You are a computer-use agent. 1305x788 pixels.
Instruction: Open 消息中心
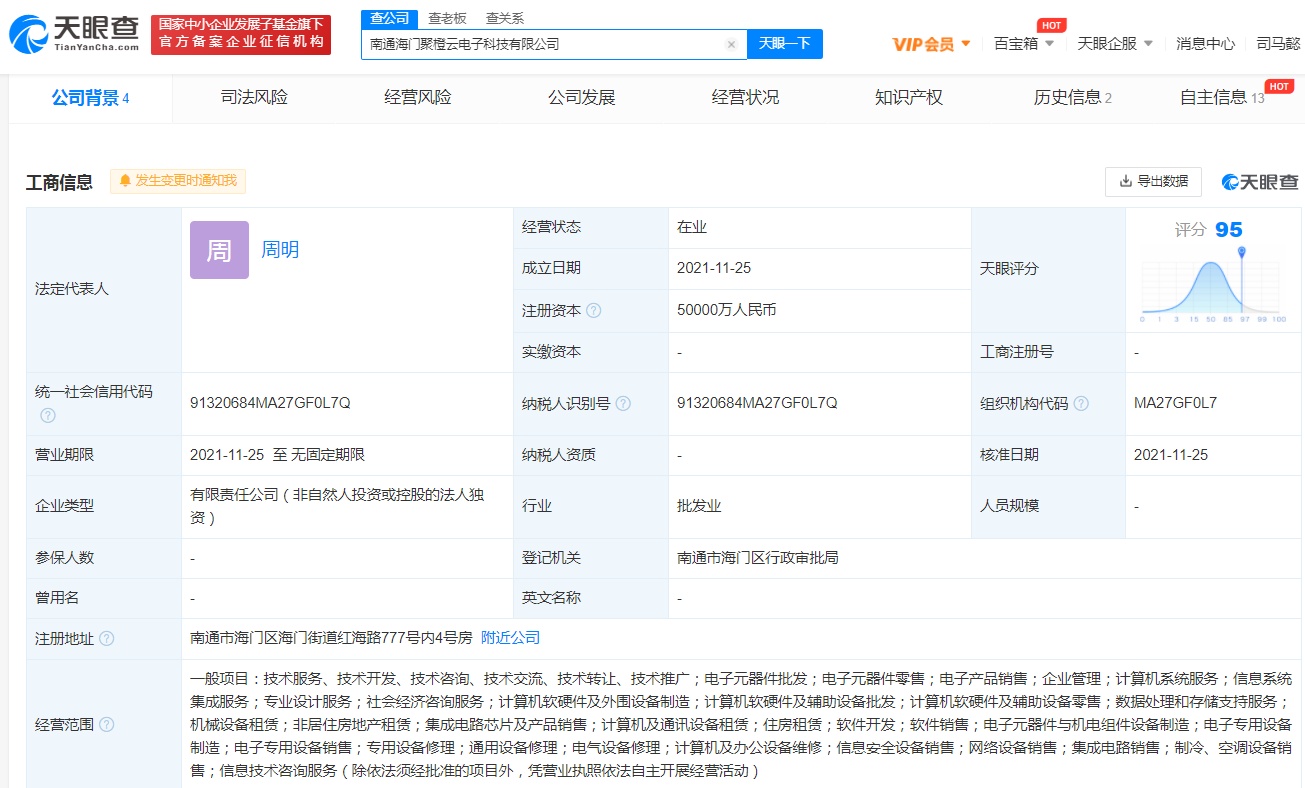[x=1205, y=44]
